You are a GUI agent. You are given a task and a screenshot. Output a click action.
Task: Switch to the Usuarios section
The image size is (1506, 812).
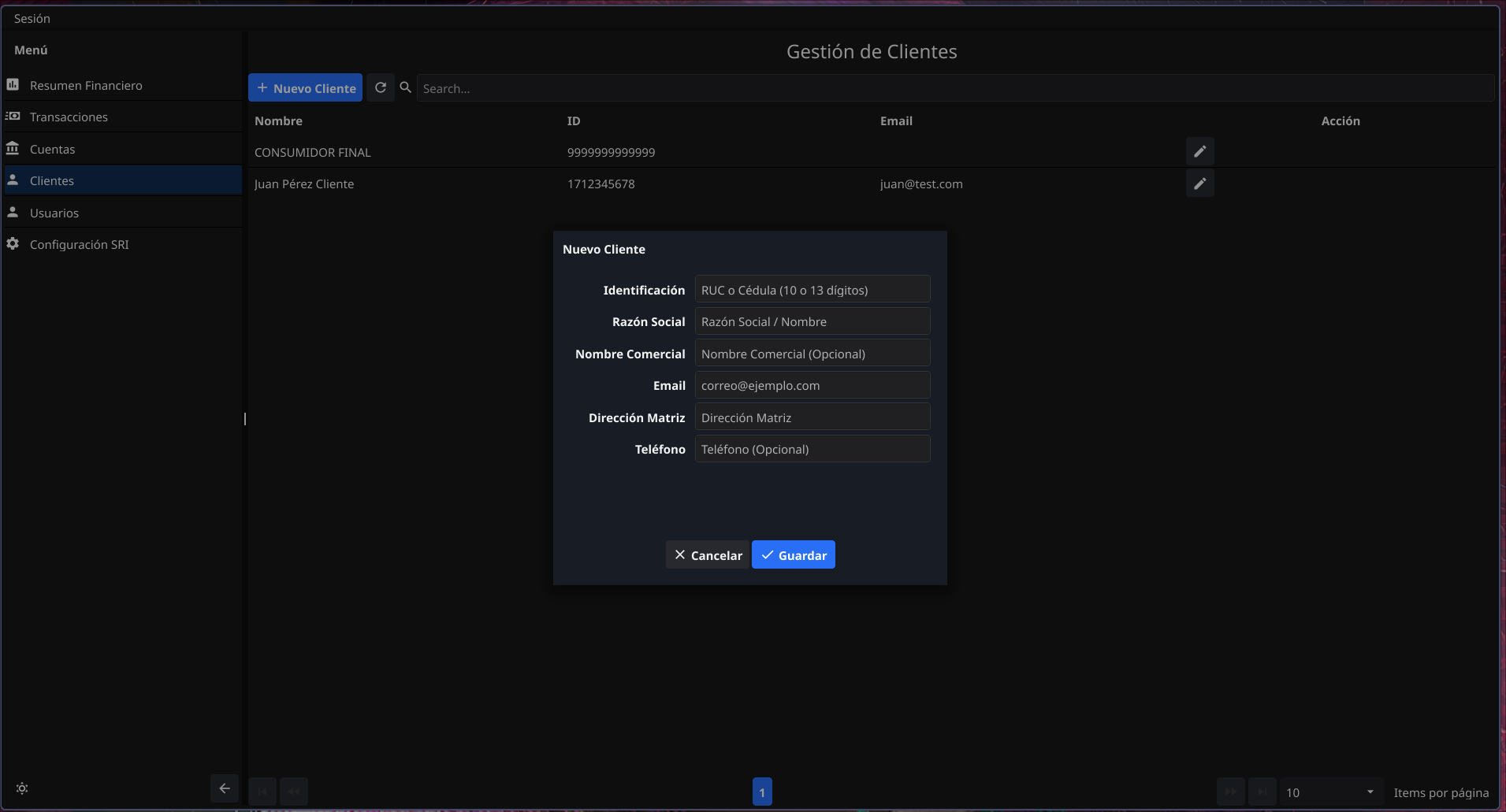[53, 212]
